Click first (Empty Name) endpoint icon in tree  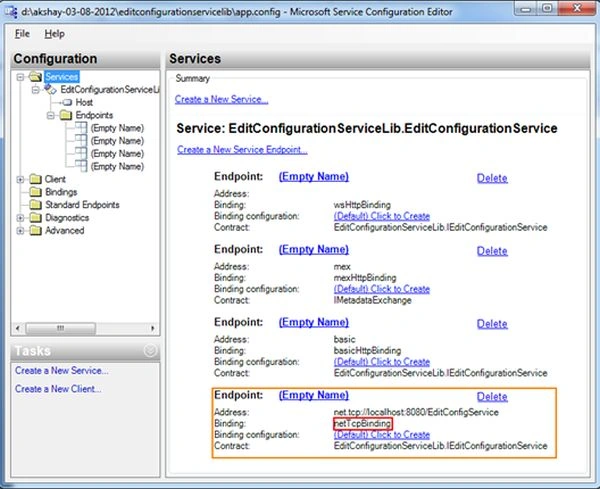81,127
